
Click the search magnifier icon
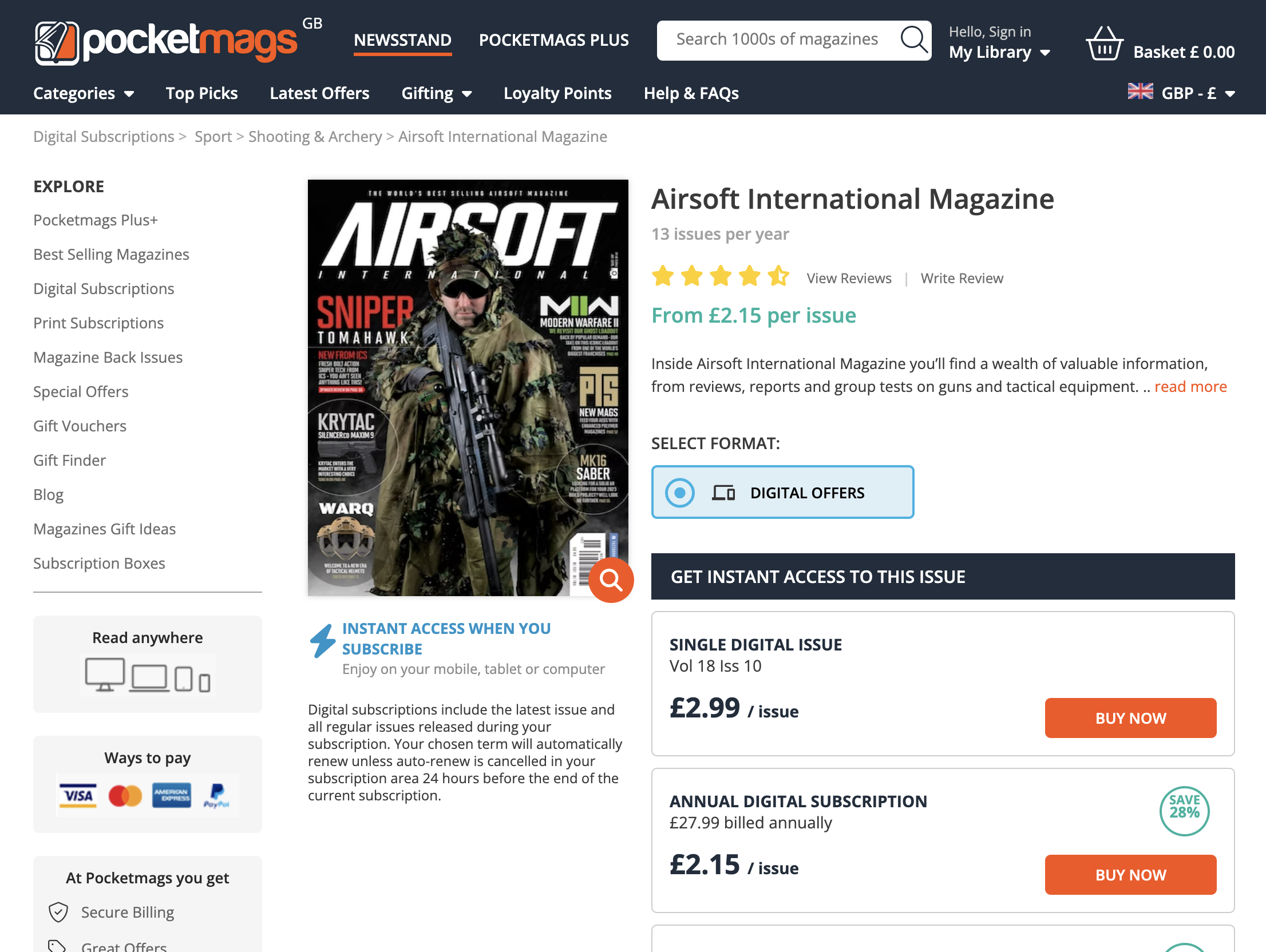(913, 39)
